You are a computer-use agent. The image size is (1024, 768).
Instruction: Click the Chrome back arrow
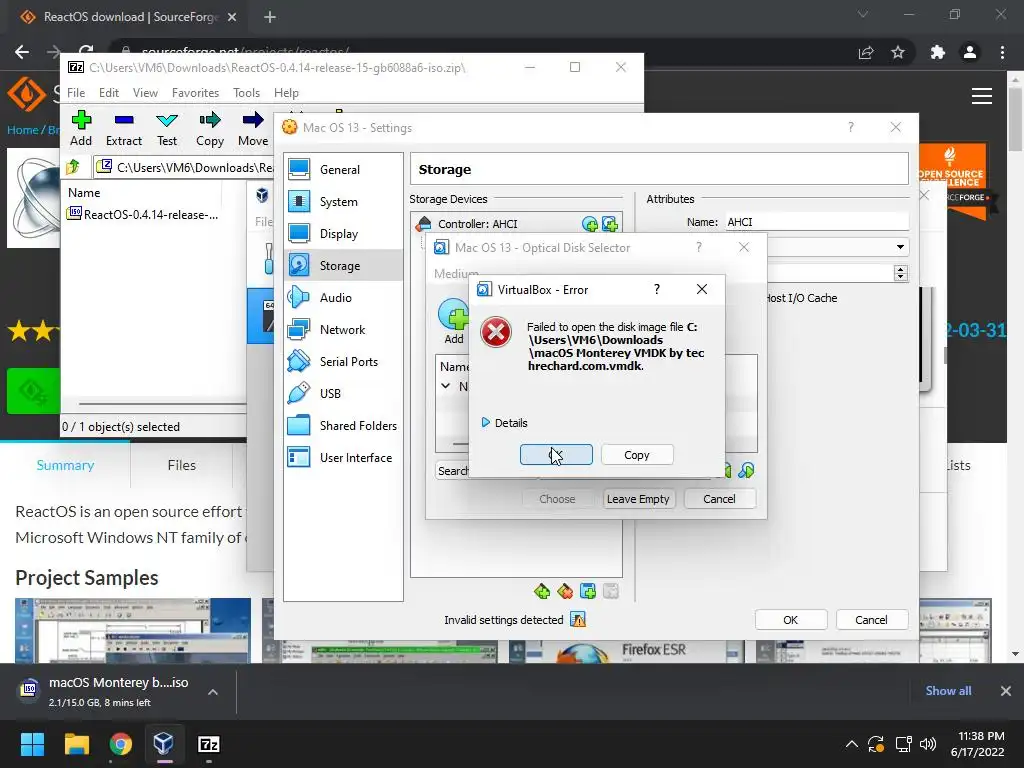(x=22, y=52)
